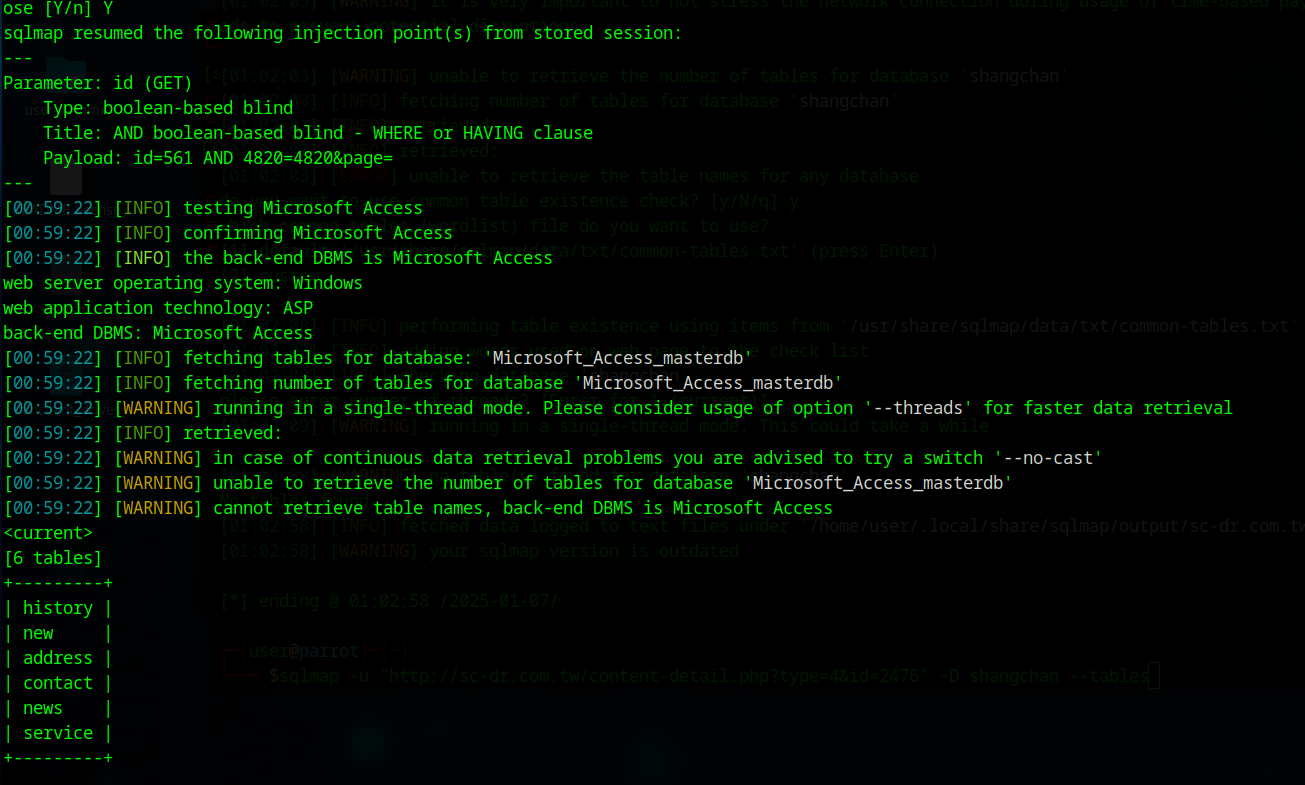Click the "fetching tables for database" log line
1305x785 pixels.
(378, 358)
